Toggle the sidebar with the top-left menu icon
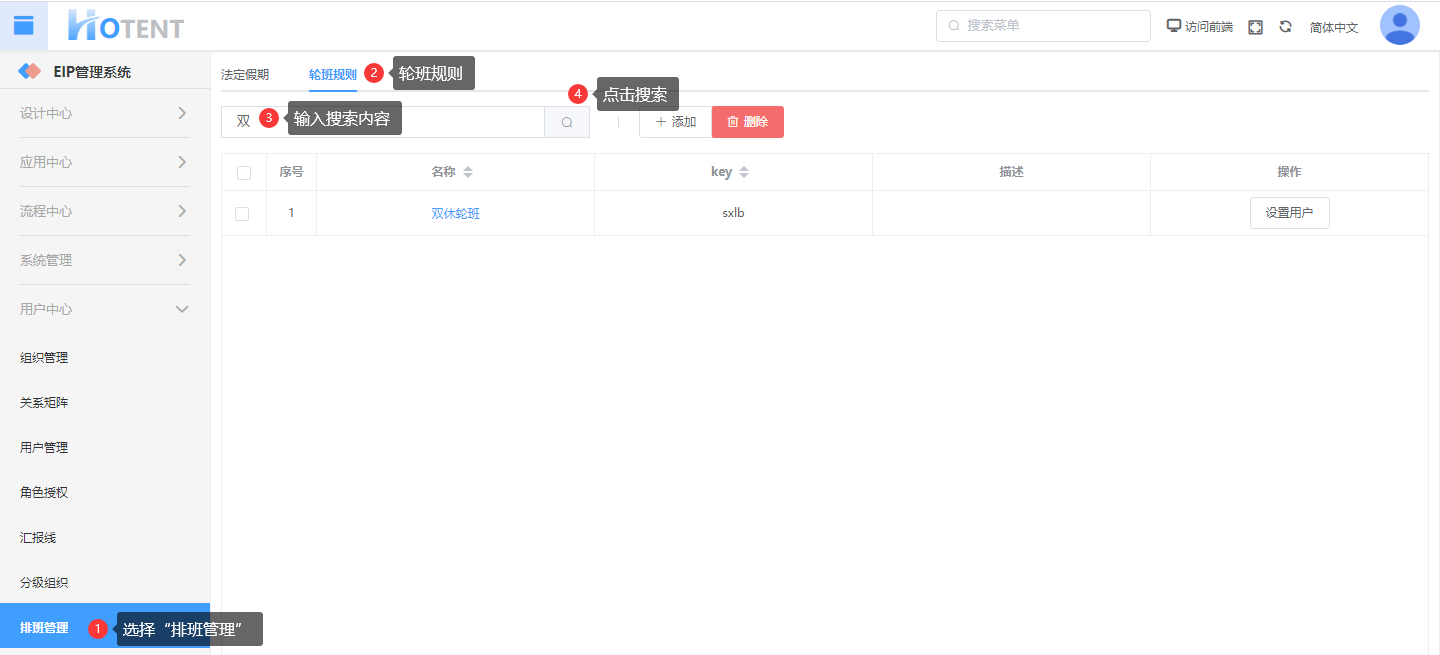The height and width of the screenshot is (655, 1440). point(23,26)
